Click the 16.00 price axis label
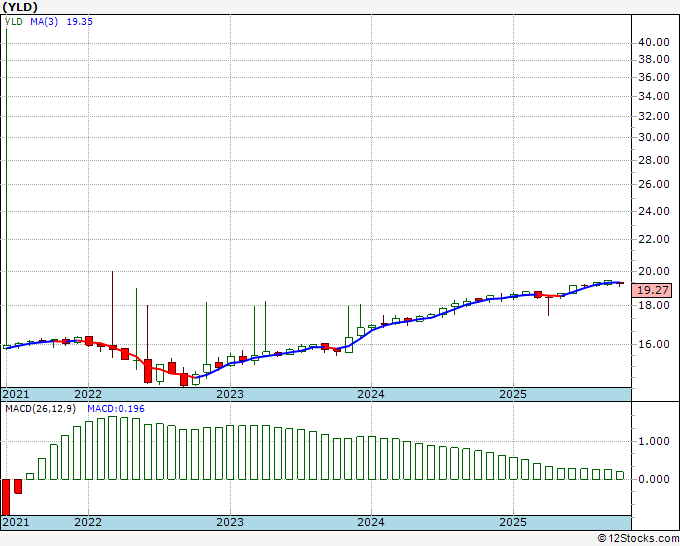Screen dimensions: 680x546 point(654,344)
